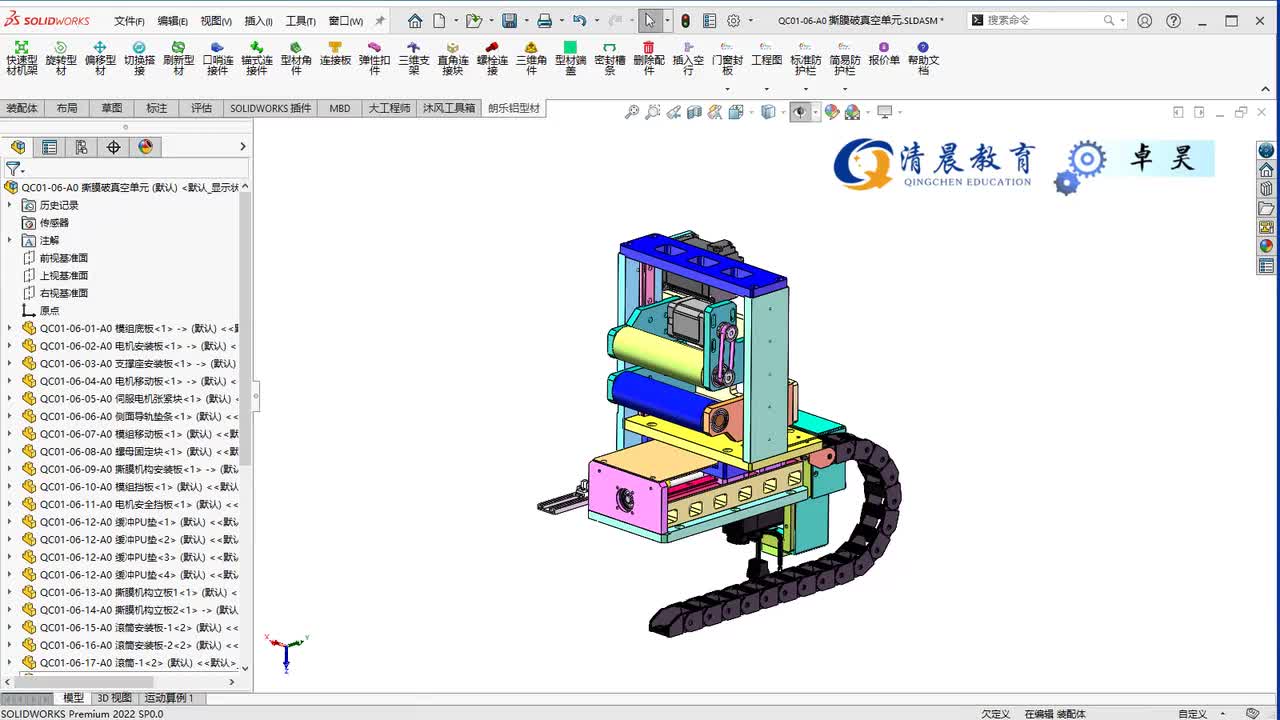Expand the QC01-06-01-A0 模组底板 node
Image resolution: width=1280 pixels, height=720 pixels.
(x=10, y=328)
